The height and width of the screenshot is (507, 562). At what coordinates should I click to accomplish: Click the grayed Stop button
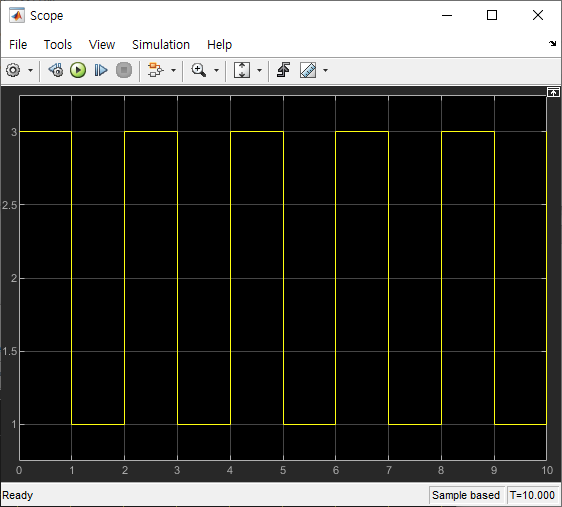(124, 70)
